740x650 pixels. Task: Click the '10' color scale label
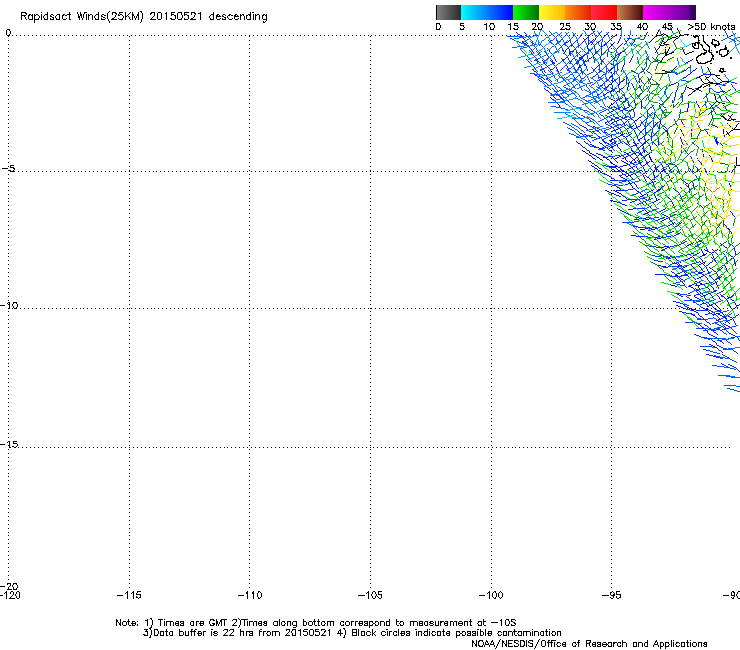pos(489,27)
